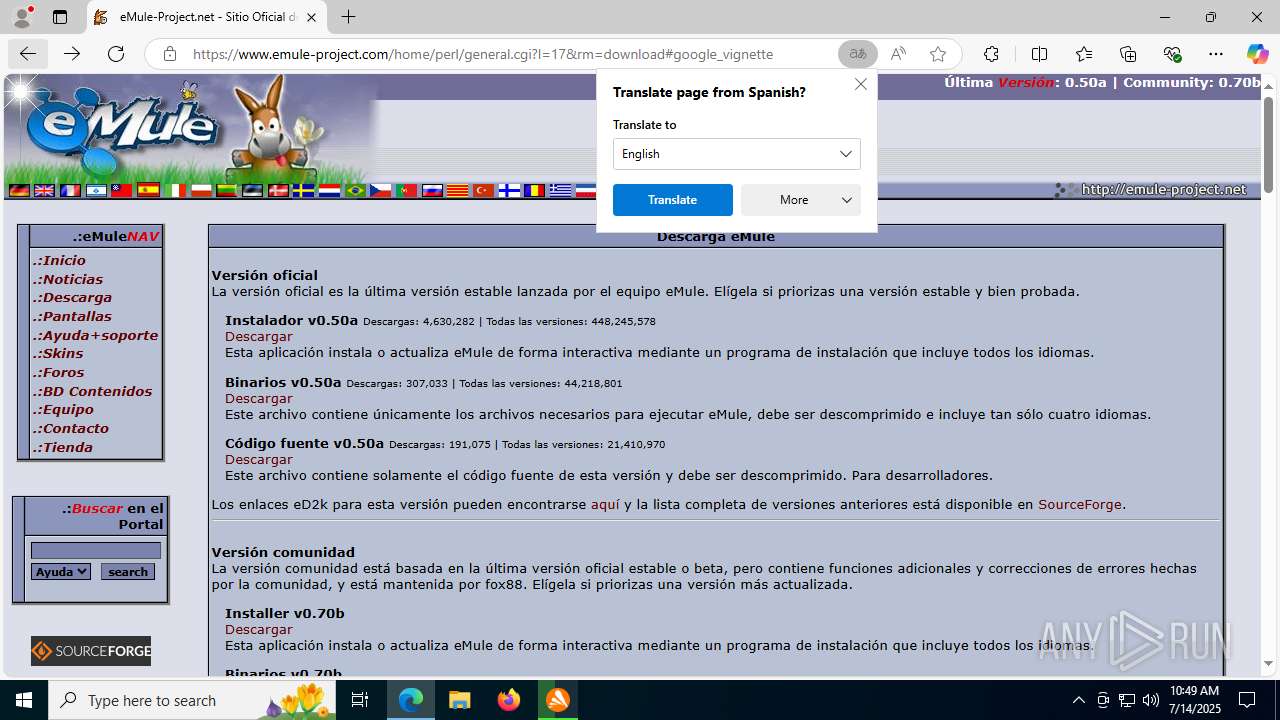The width and height of the screenshot is (1280, 720).
Task: Select the French flag language
Action: pyautogui.click(x=71, y=190)
